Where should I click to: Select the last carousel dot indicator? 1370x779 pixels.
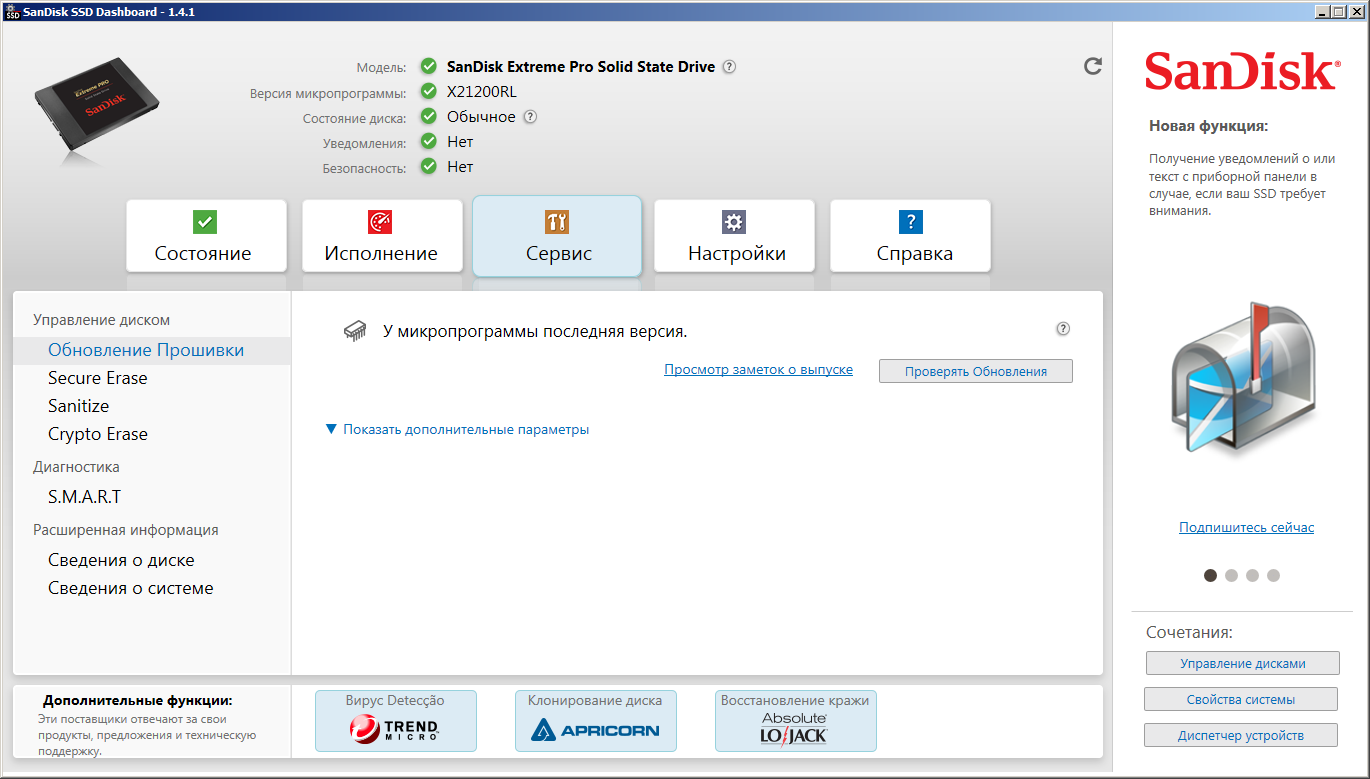[x=1273, y=575]
